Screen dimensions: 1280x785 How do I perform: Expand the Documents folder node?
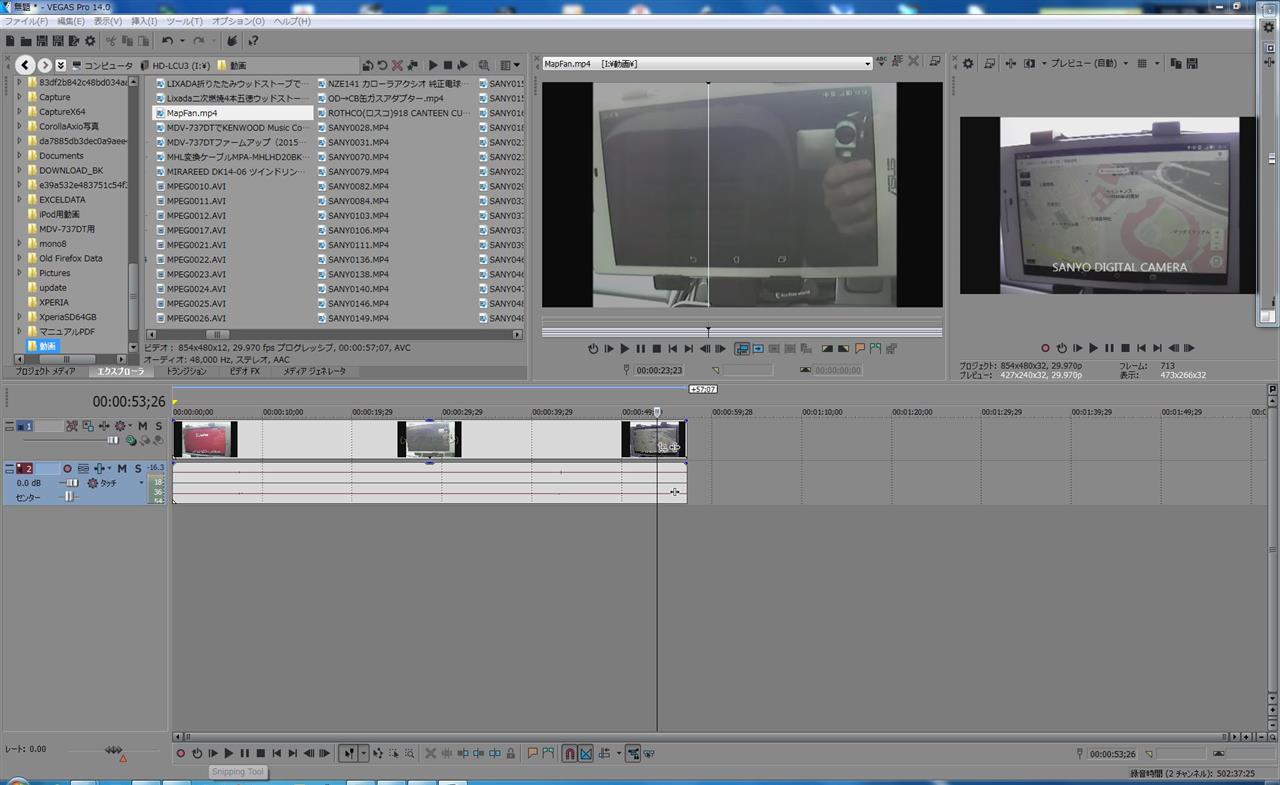19,156
